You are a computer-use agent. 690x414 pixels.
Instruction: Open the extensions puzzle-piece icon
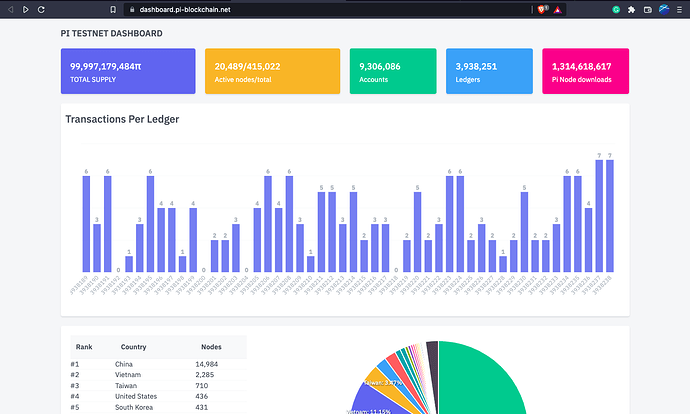coord(631,9)
